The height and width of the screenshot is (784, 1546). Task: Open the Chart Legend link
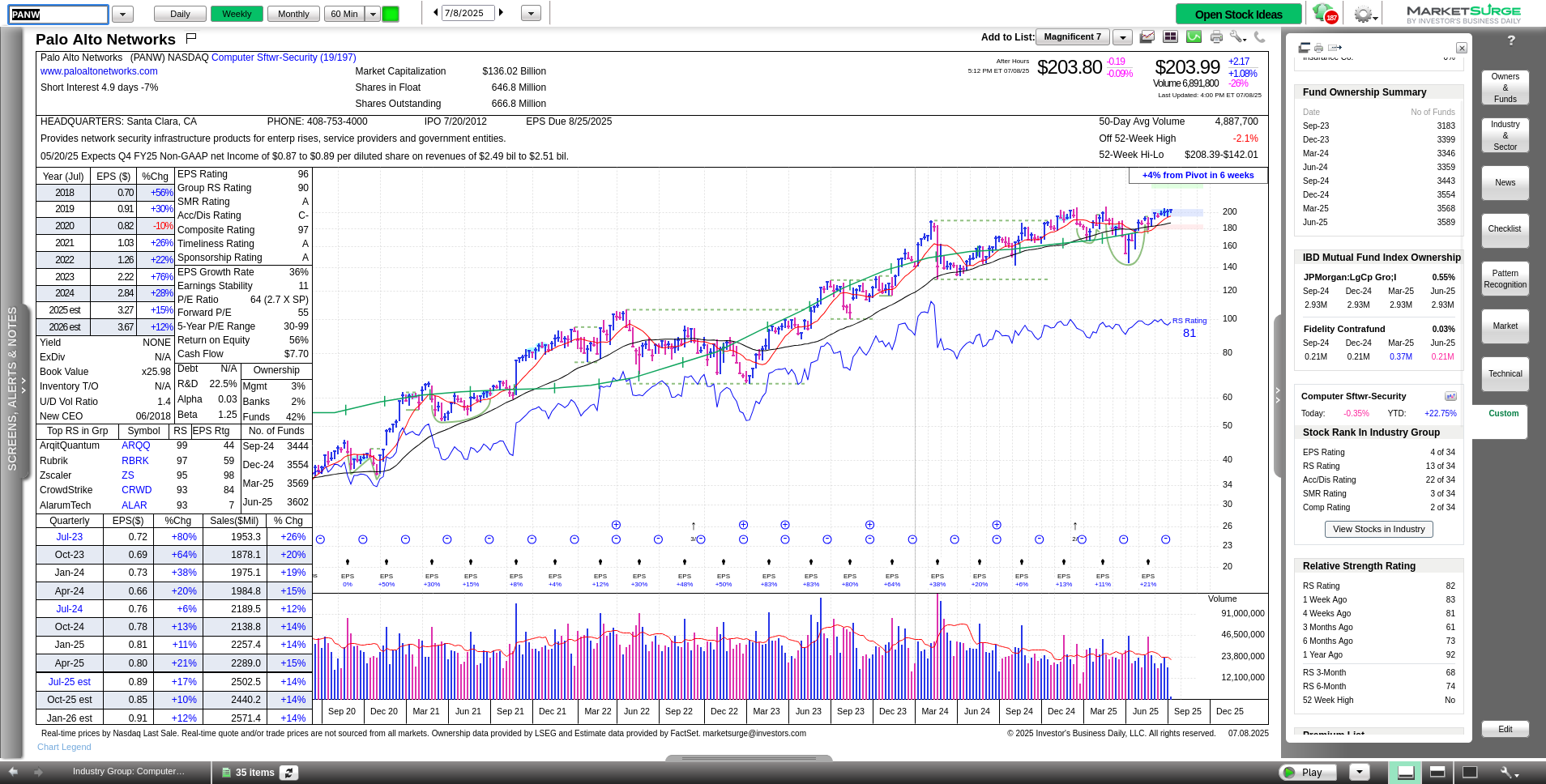click(x=64, y=747)
